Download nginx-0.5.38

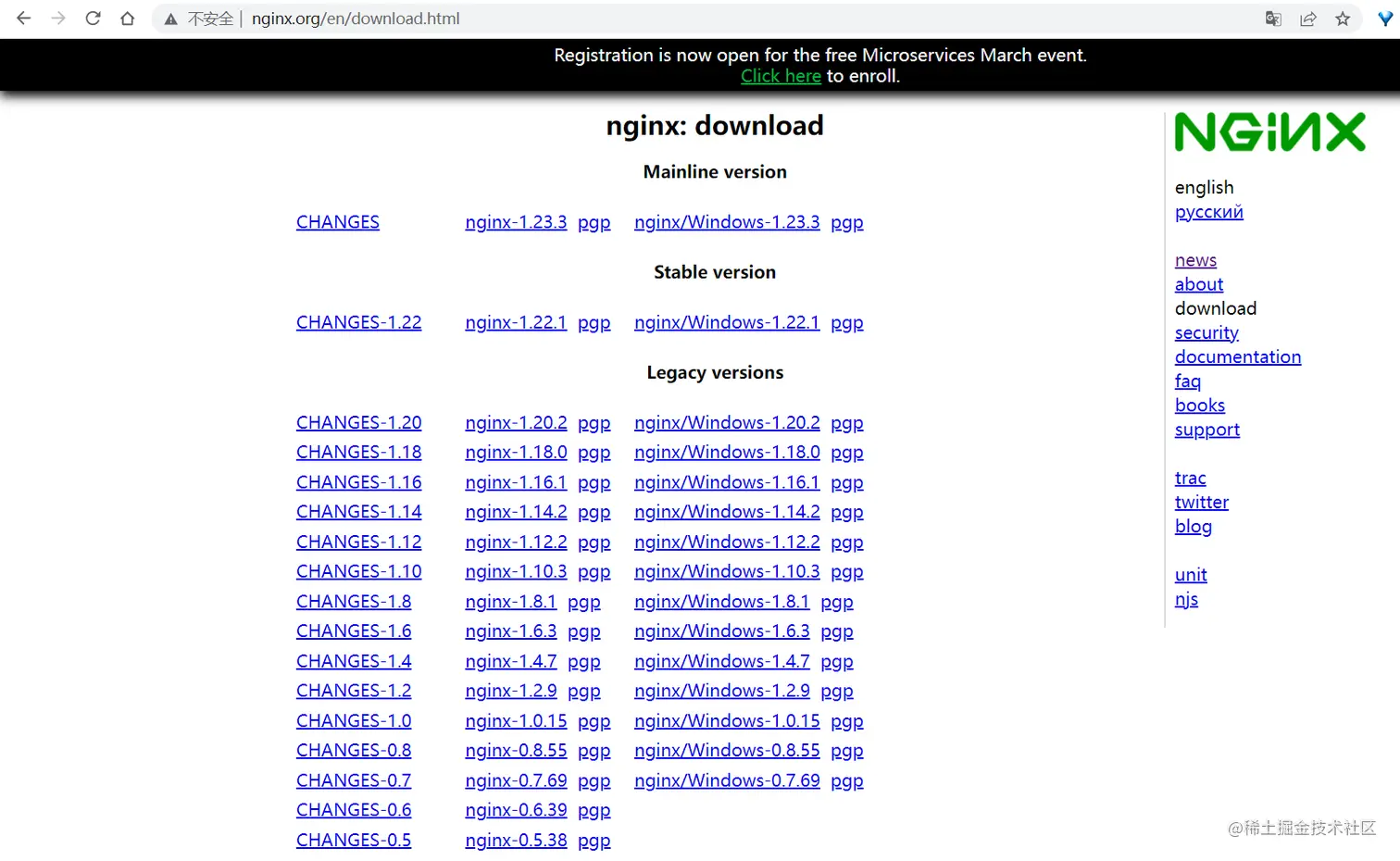[x=516, y=840]
